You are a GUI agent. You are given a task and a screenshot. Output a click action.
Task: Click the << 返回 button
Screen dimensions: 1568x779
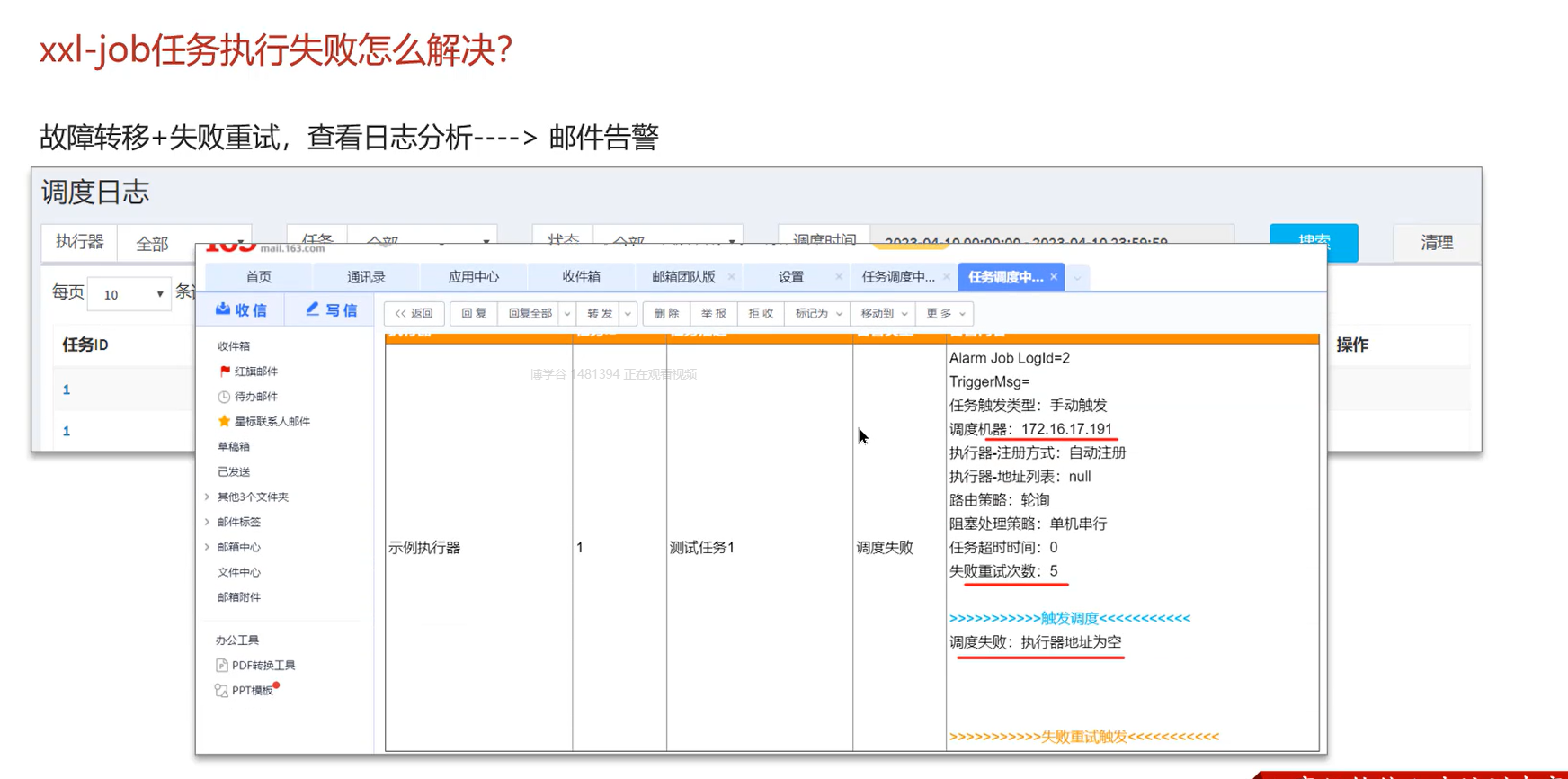click(x=414, y=313)
